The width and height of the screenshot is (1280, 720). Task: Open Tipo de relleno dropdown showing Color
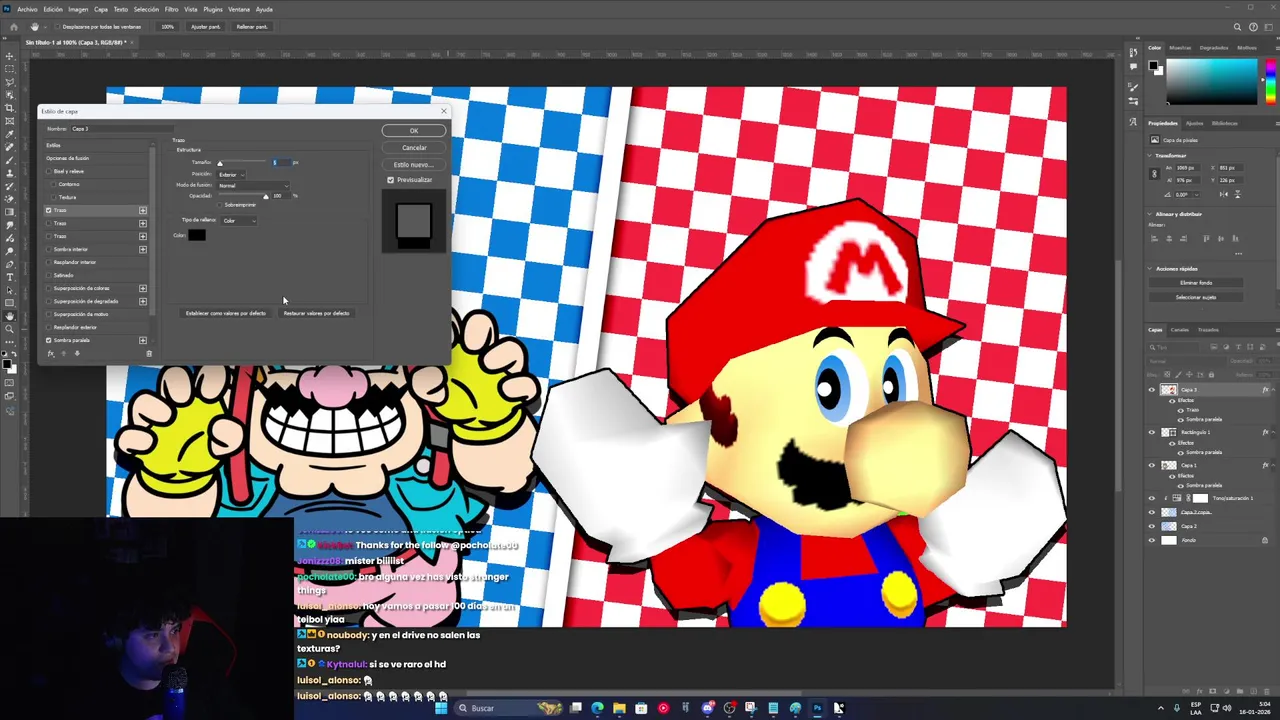[239, 221]
